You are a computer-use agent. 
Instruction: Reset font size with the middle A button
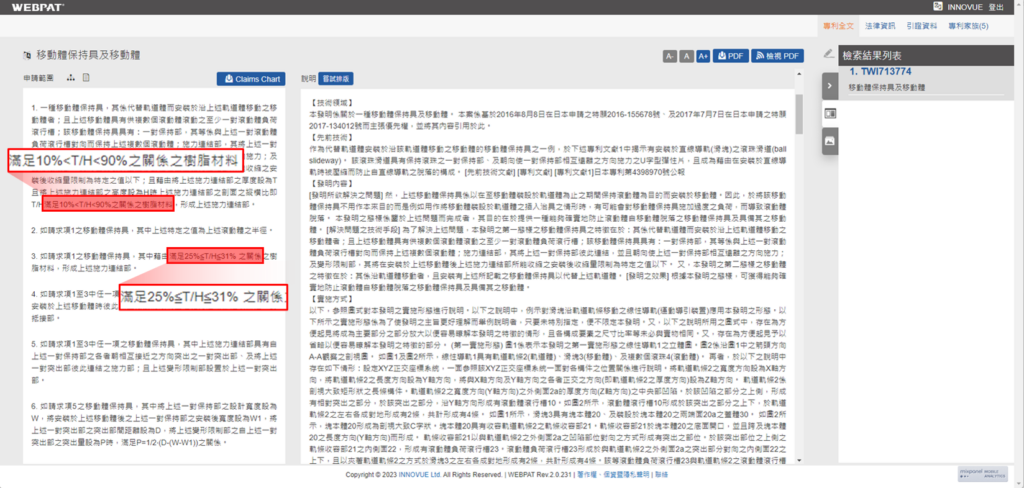[686, 56]
